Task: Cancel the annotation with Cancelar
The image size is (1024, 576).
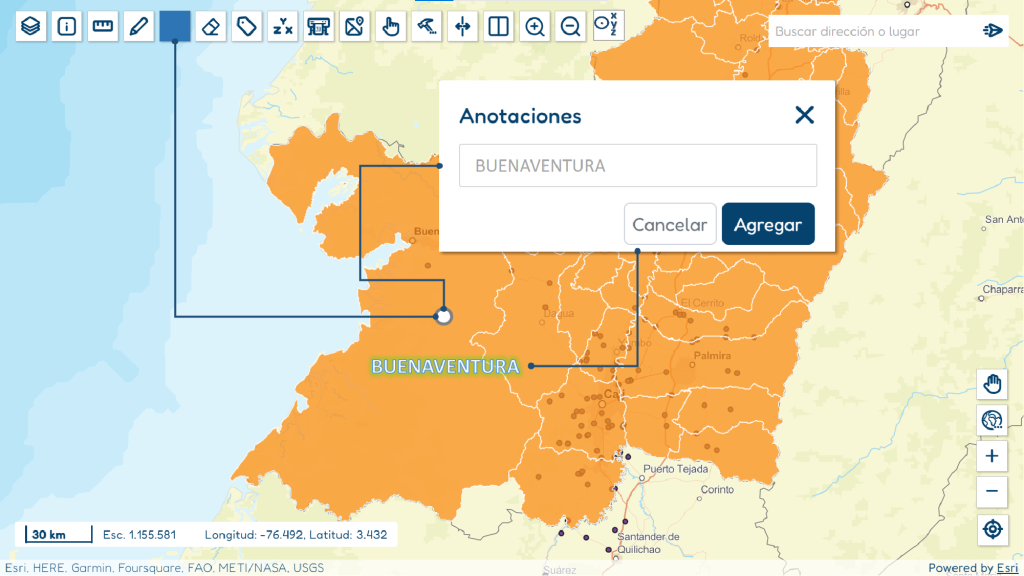Action: tap(670, 224)
